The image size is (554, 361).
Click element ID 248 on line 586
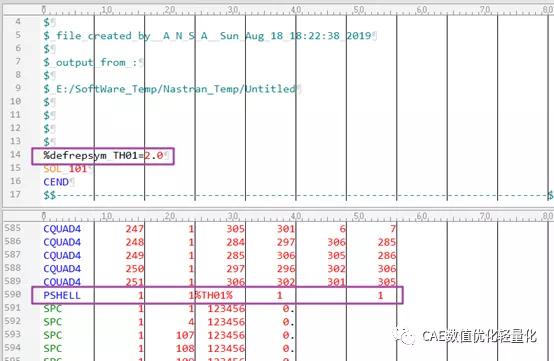[135, 242]
